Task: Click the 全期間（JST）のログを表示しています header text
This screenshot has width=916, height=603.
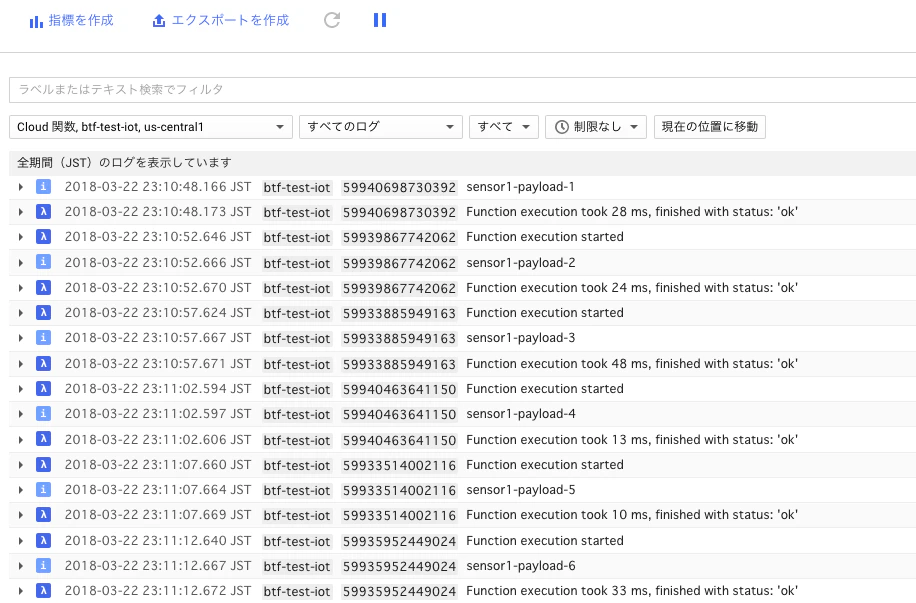Action: tap(124, 162)
